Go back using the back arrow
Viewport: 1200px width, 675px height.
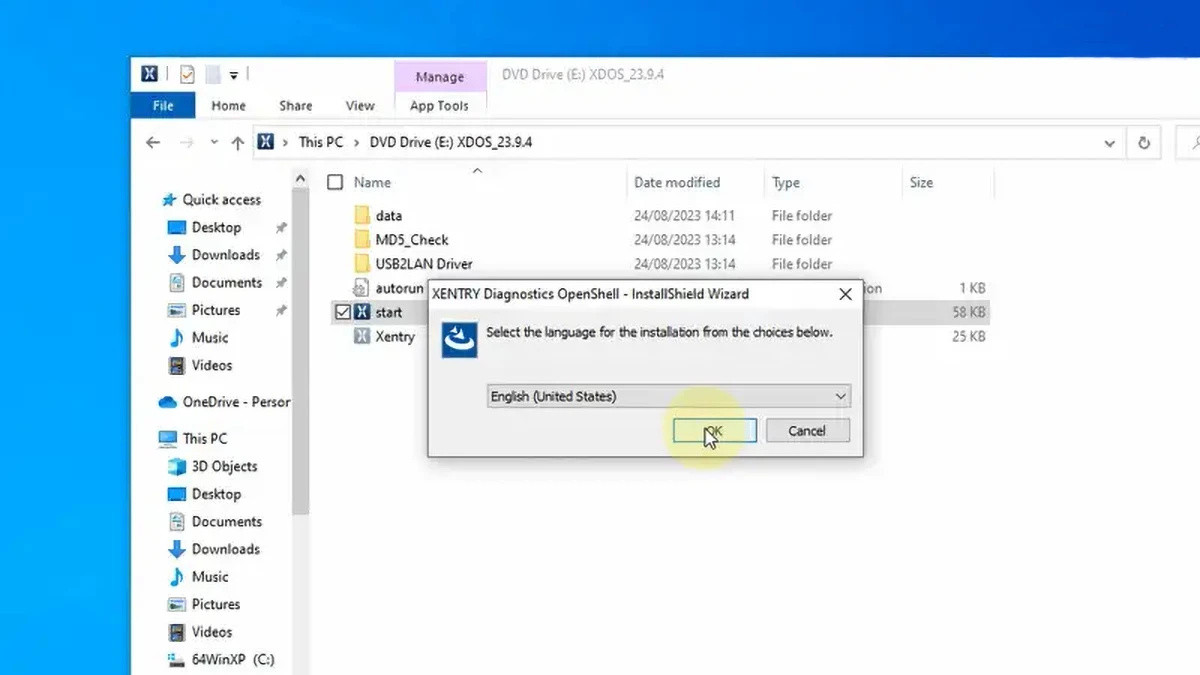(x=153, y=143)
